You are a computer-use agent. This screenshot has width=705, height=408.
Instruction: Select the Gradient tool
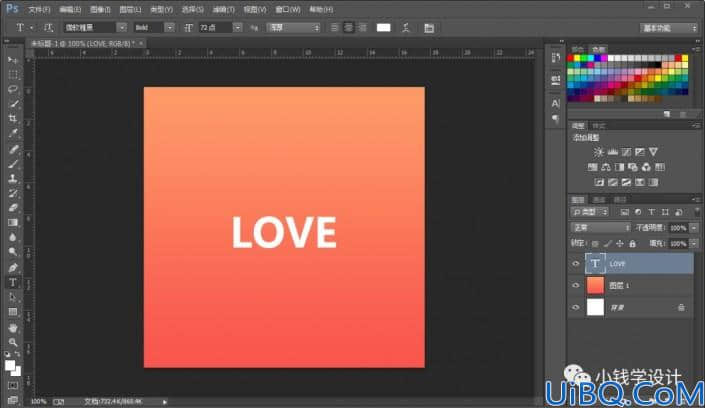[13, 223]
